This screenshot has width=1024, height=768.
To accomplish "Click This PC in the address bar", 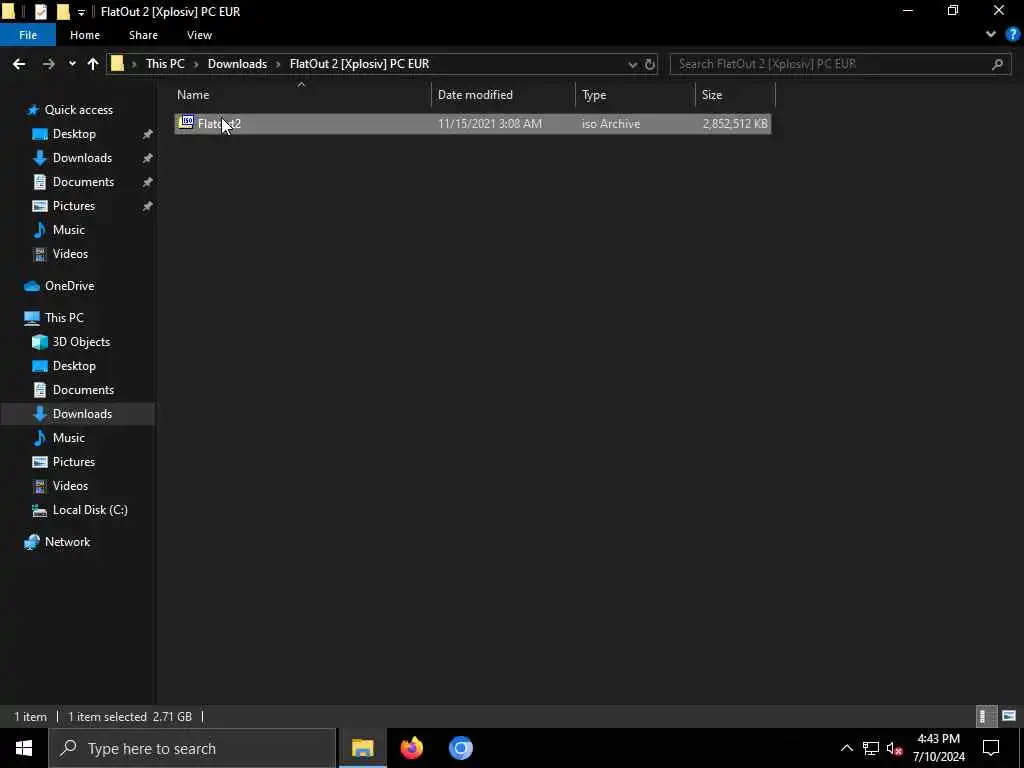I will coord(165,64).
